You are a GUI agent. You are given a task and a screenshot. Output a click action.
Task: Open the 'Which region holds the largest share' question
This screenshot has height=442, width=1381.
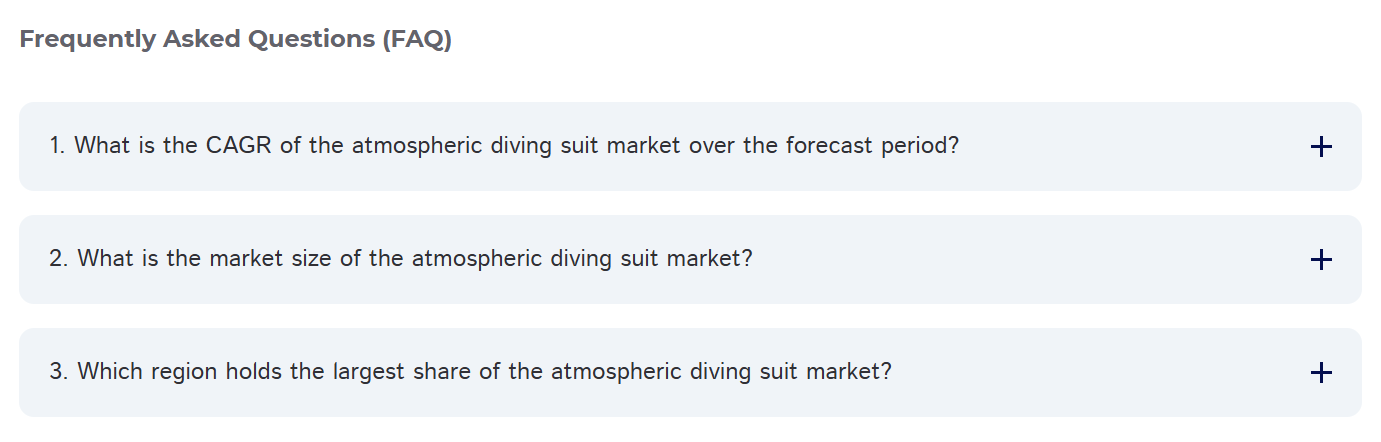[x=470, y=372]
